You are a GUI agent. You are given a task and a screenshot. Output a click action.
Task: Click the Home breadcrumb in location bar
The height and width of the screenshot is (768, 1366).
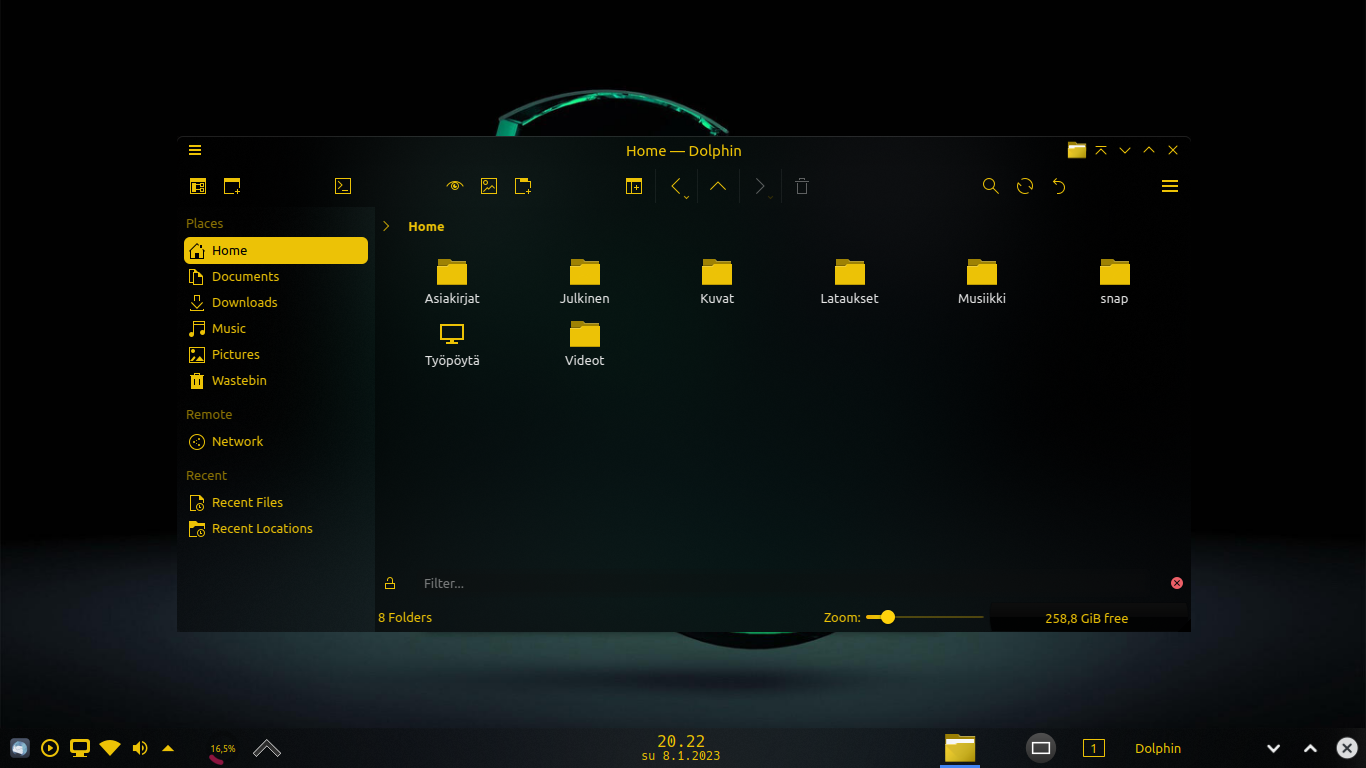click(x=426, y=227)
